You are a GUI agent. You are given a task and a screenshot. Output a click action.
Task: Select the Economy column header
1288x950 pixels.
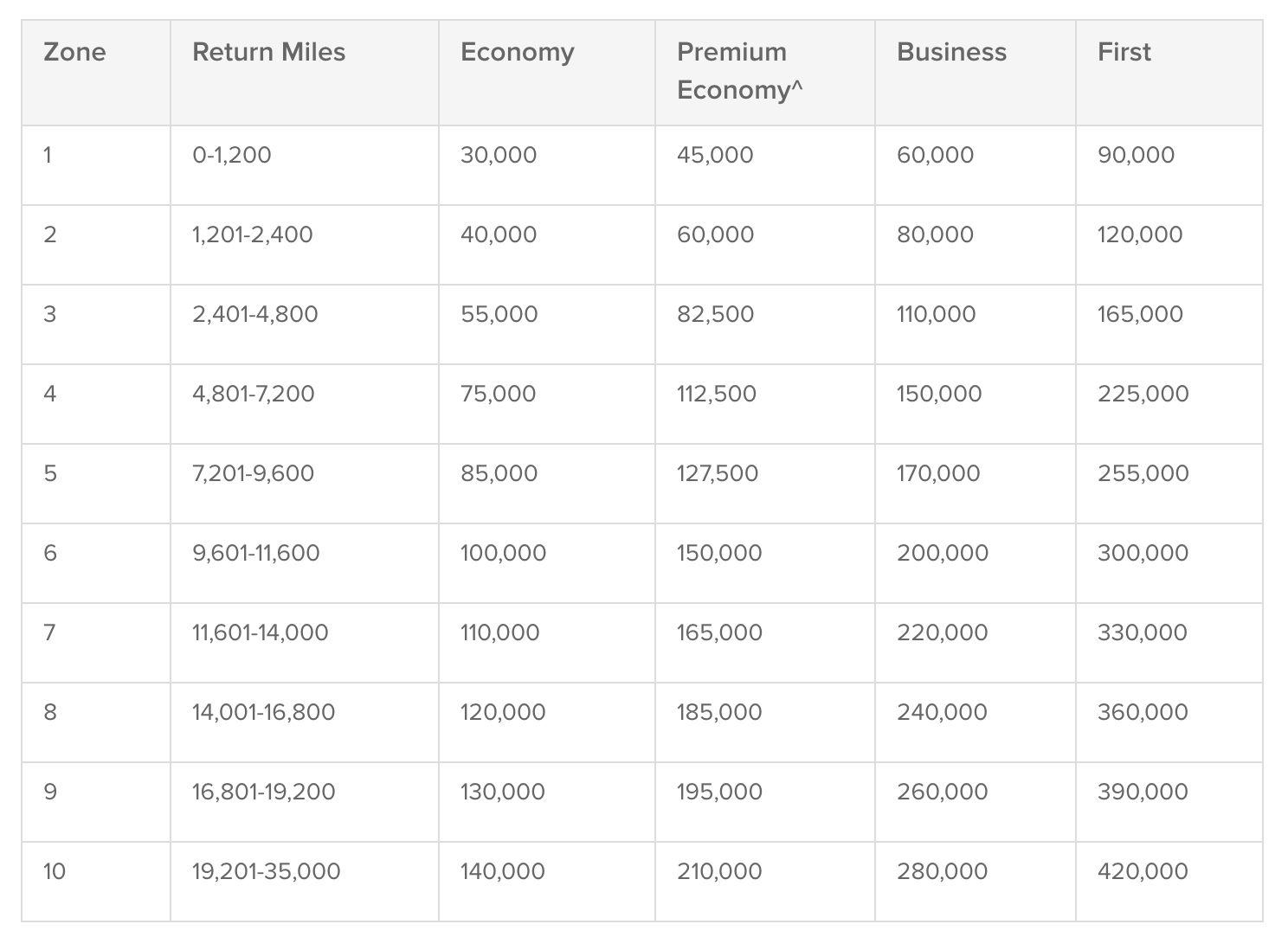tap(517, 52)
